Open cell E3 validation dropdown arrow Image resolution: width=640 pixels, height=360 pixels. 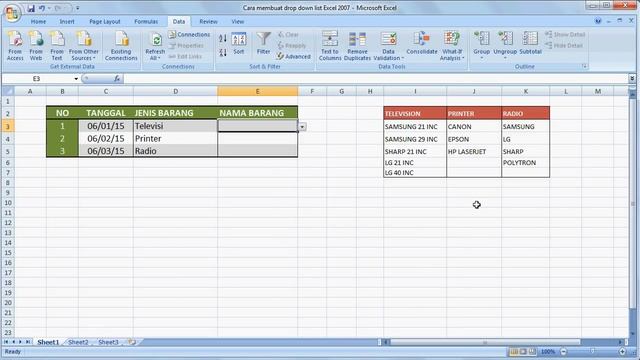(x=302, y=127)
